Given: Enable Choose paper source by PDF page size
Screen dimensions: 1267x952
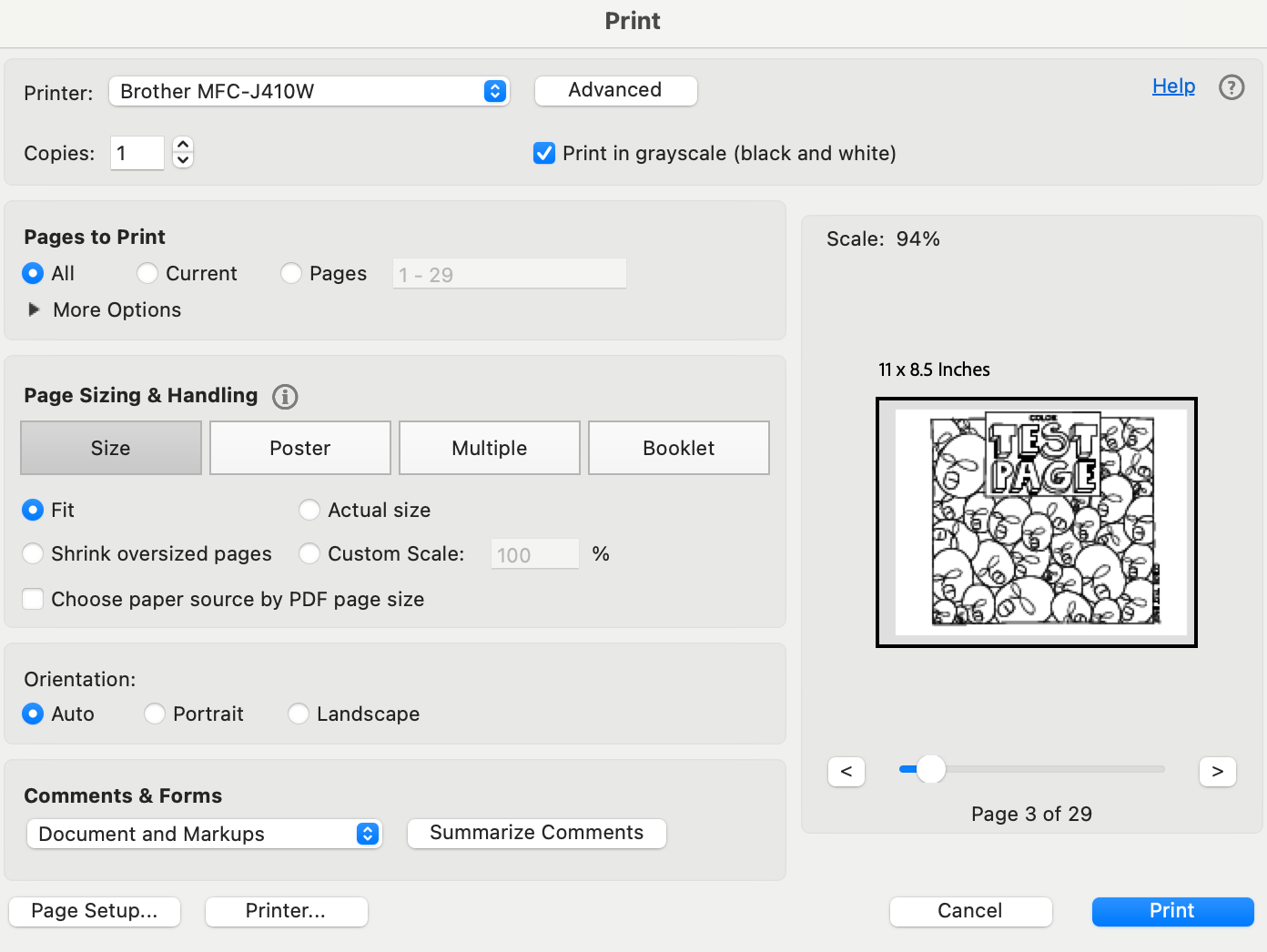Looking at the screenshot, I should click(34, 599).
